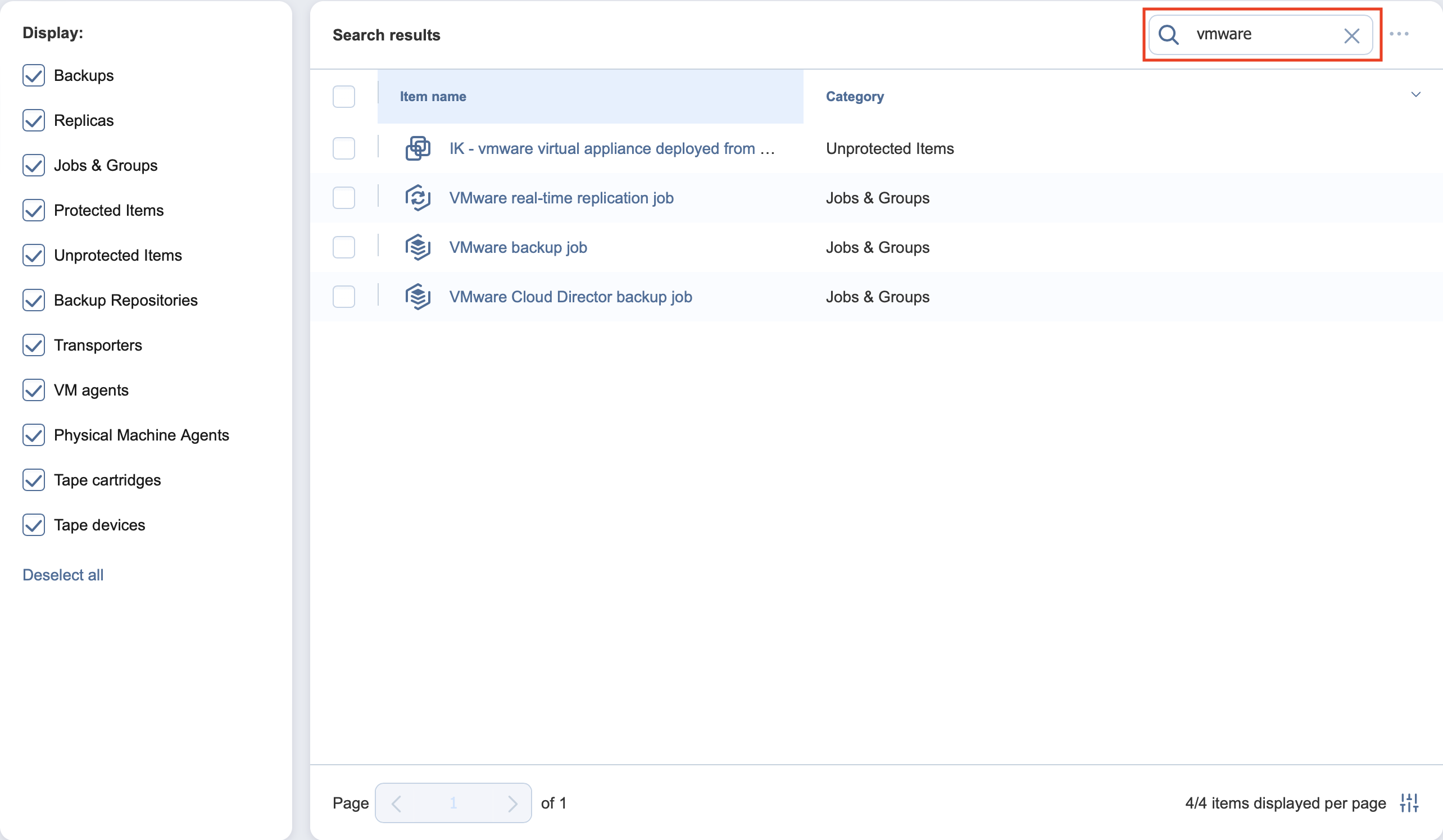Open the VMware backup job link
Image resolution: width=1443 pixels, height=840 pixels.
point(518,247)
